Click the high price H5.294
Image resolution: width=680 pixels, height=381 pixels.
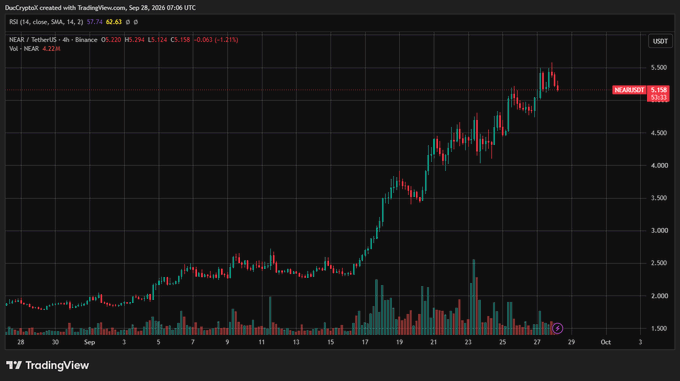[x=134, y=39]
